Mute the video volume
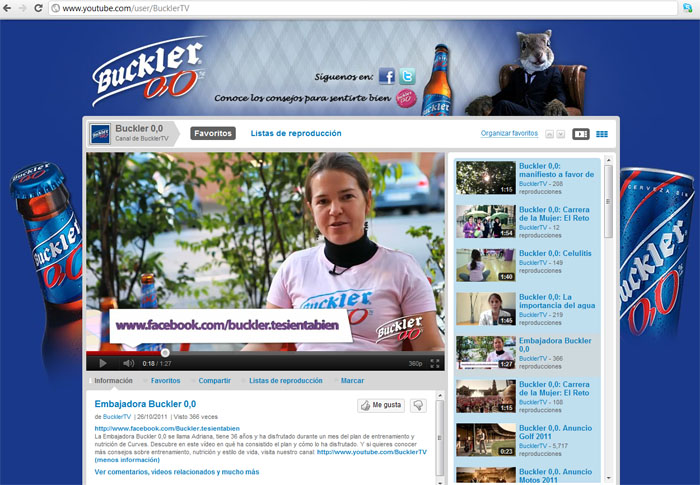This screenshot has height=485, width=700. click(128, 364)
